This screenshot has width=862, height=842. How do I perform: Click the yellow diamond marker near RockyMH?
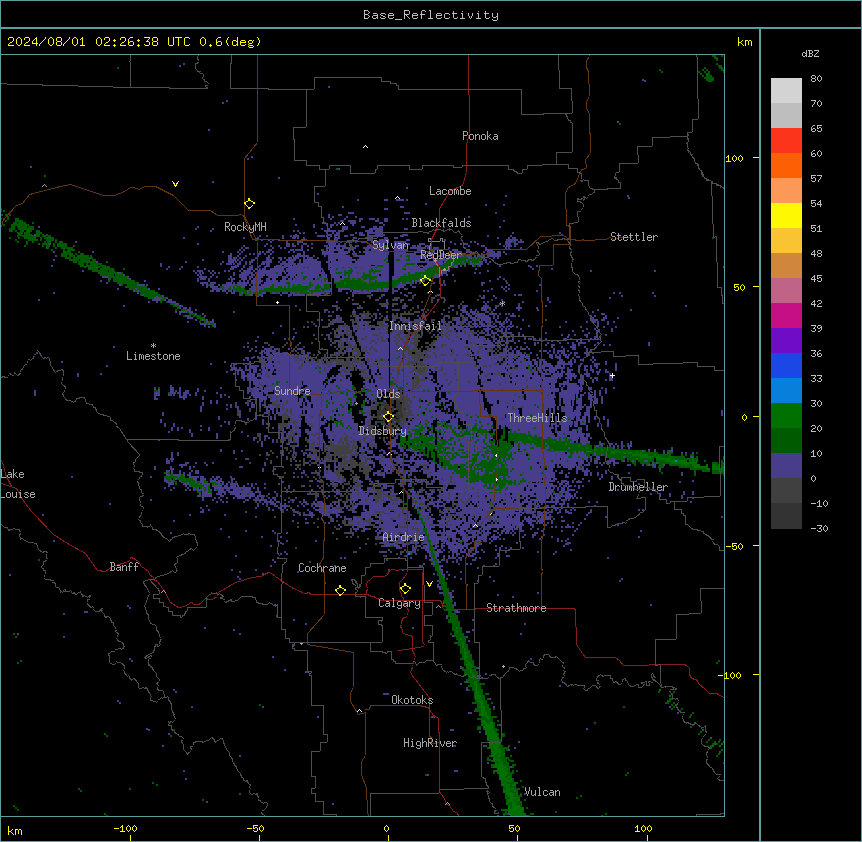pyautogui.click(x=249, y=204)
